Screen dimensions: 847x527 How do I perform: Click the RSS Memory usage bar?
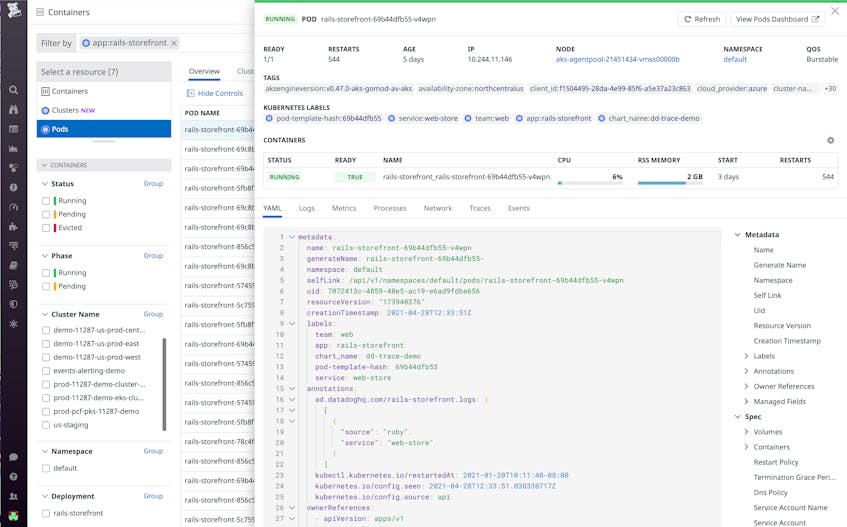pos(670,183)
